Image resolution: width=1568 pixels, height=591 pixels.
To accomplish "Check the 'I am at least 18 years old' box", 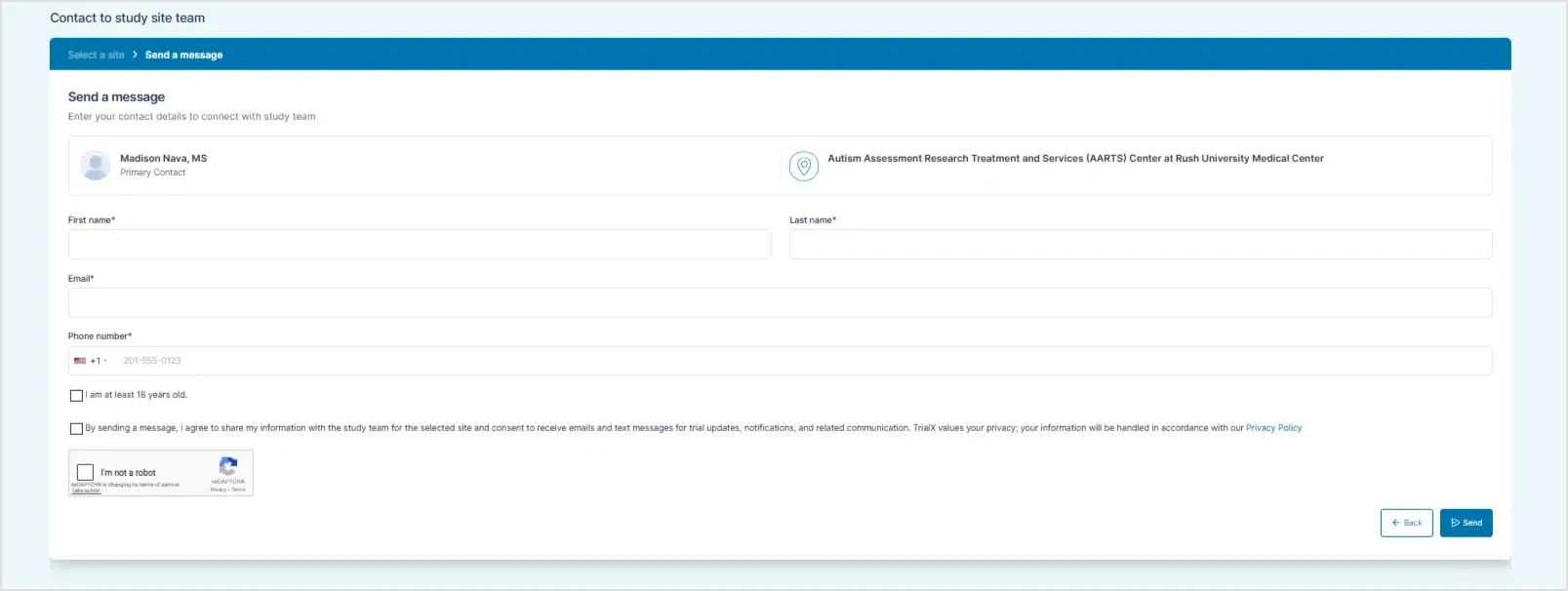I will [76, 396].
